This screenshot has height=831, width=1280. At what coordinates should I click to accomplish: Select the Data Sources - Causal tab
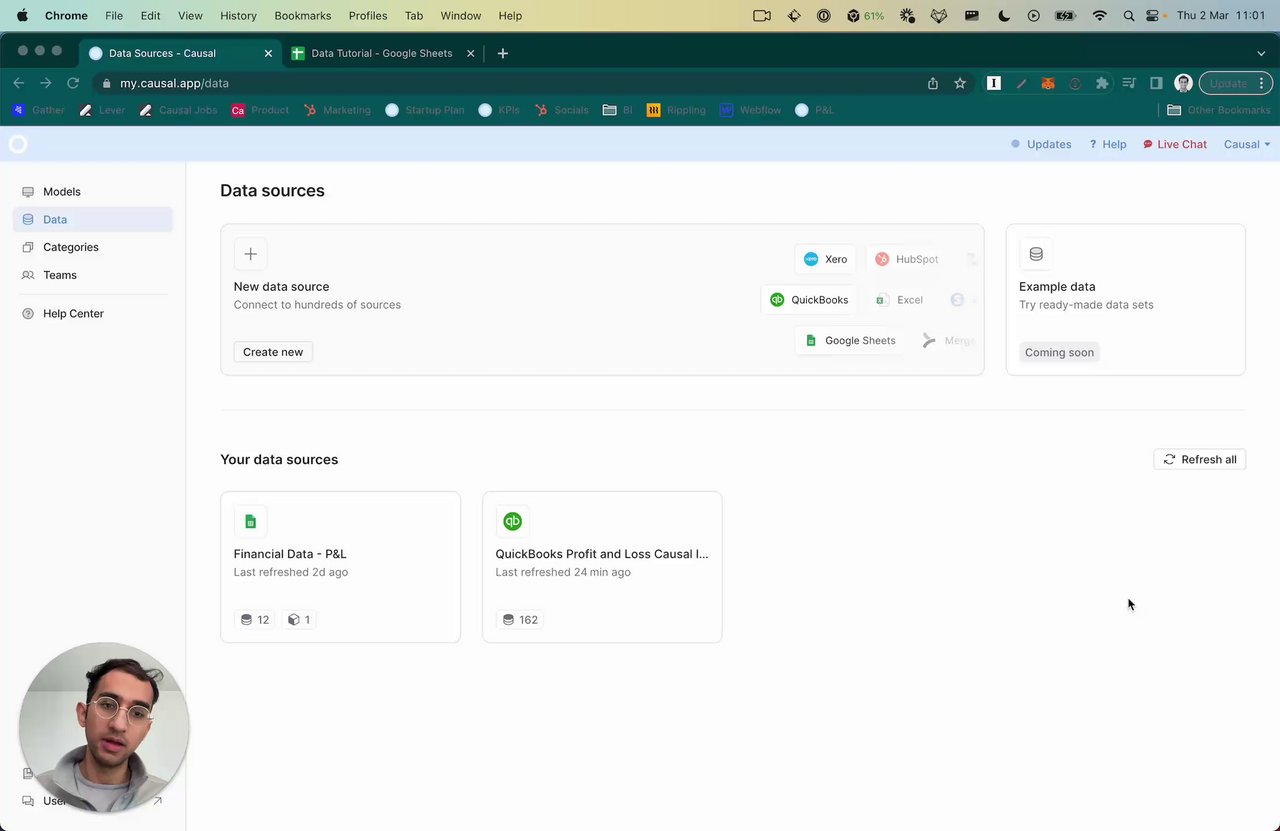coord(181,54)
